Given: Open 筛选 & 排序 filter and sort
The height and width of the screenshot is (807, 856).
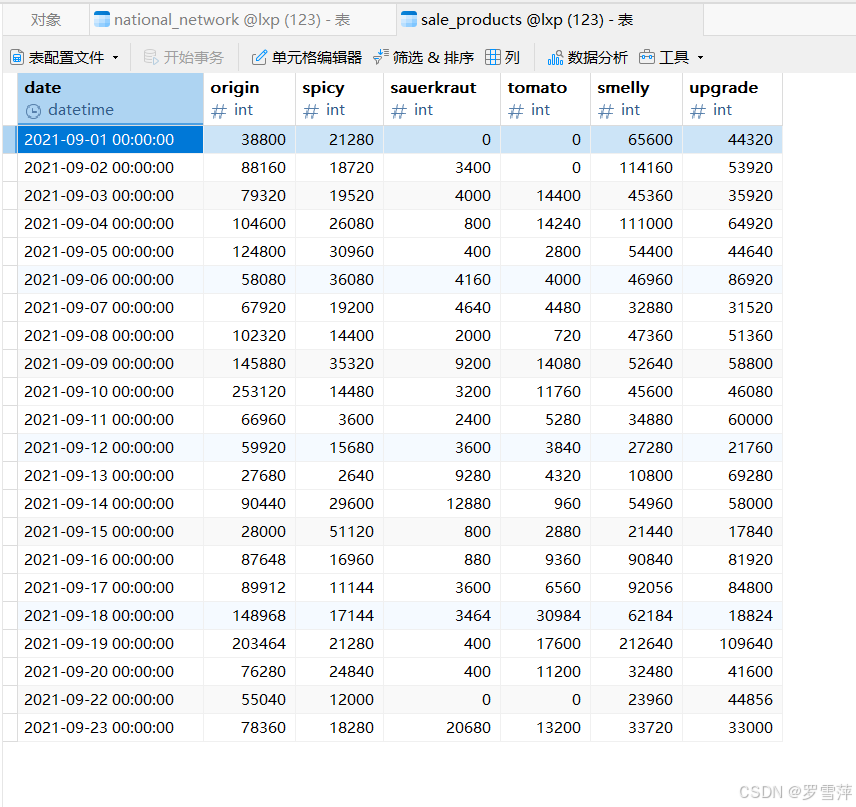Looking at the screenshot, I should tap(423, 57).
